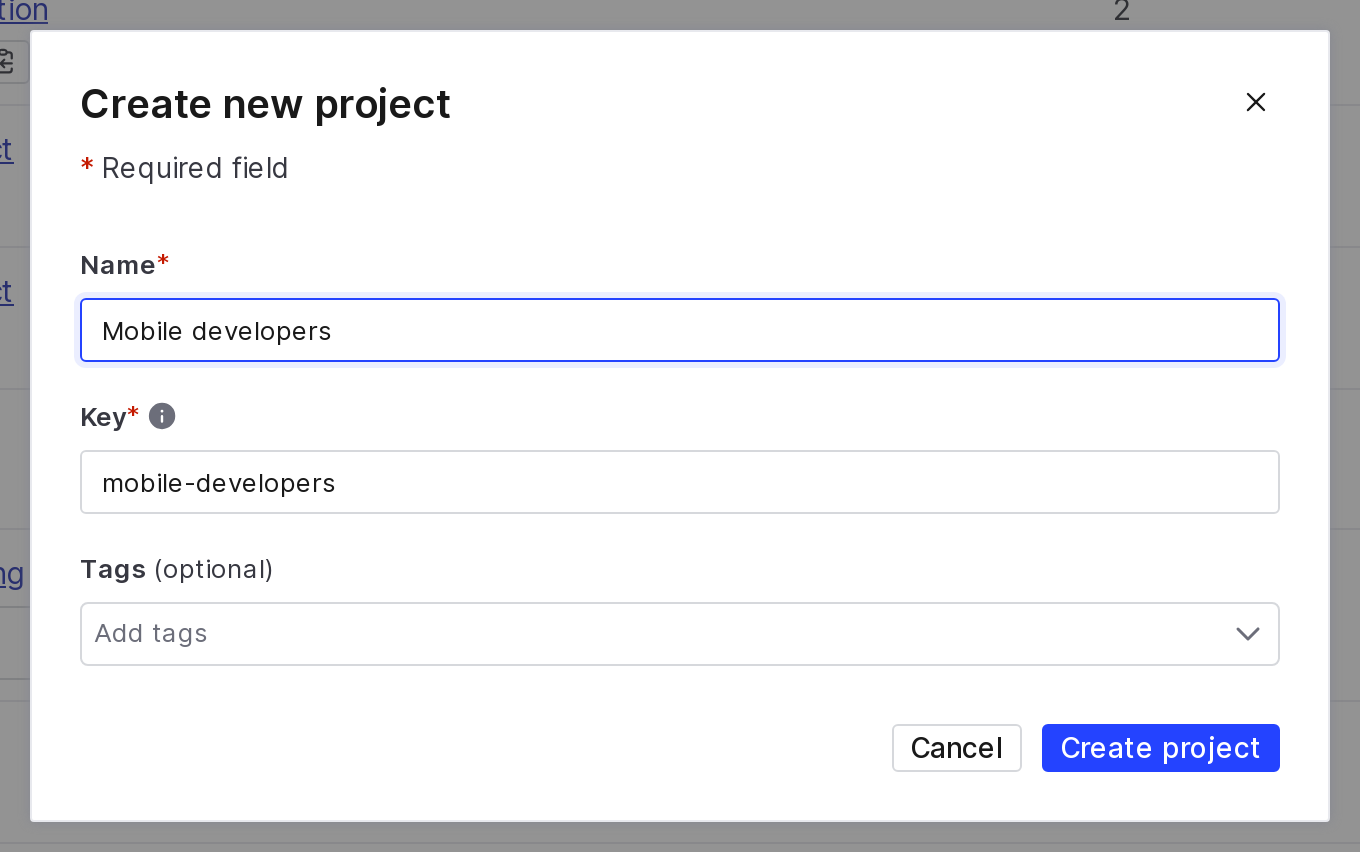Click the Tags (optional) label
Screen dimensions: 1360x852
[176, 569]
